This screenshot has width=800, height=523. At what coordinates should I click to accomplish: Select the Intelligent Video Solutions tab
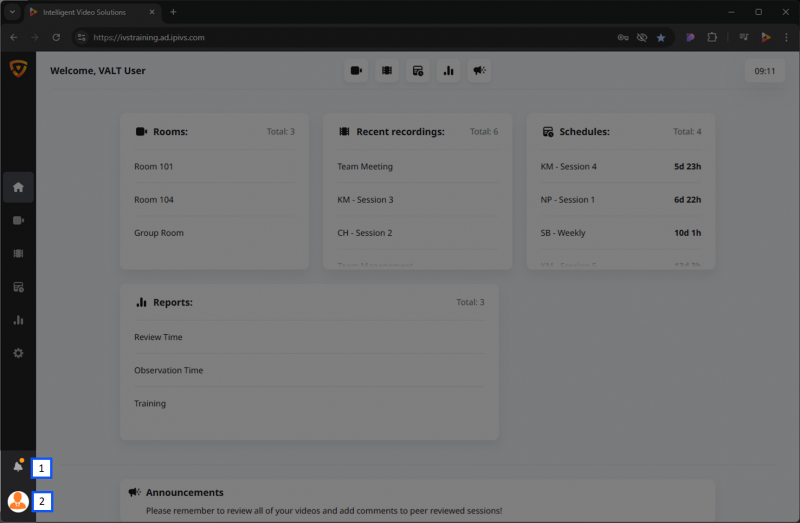[x=92, y=12]
